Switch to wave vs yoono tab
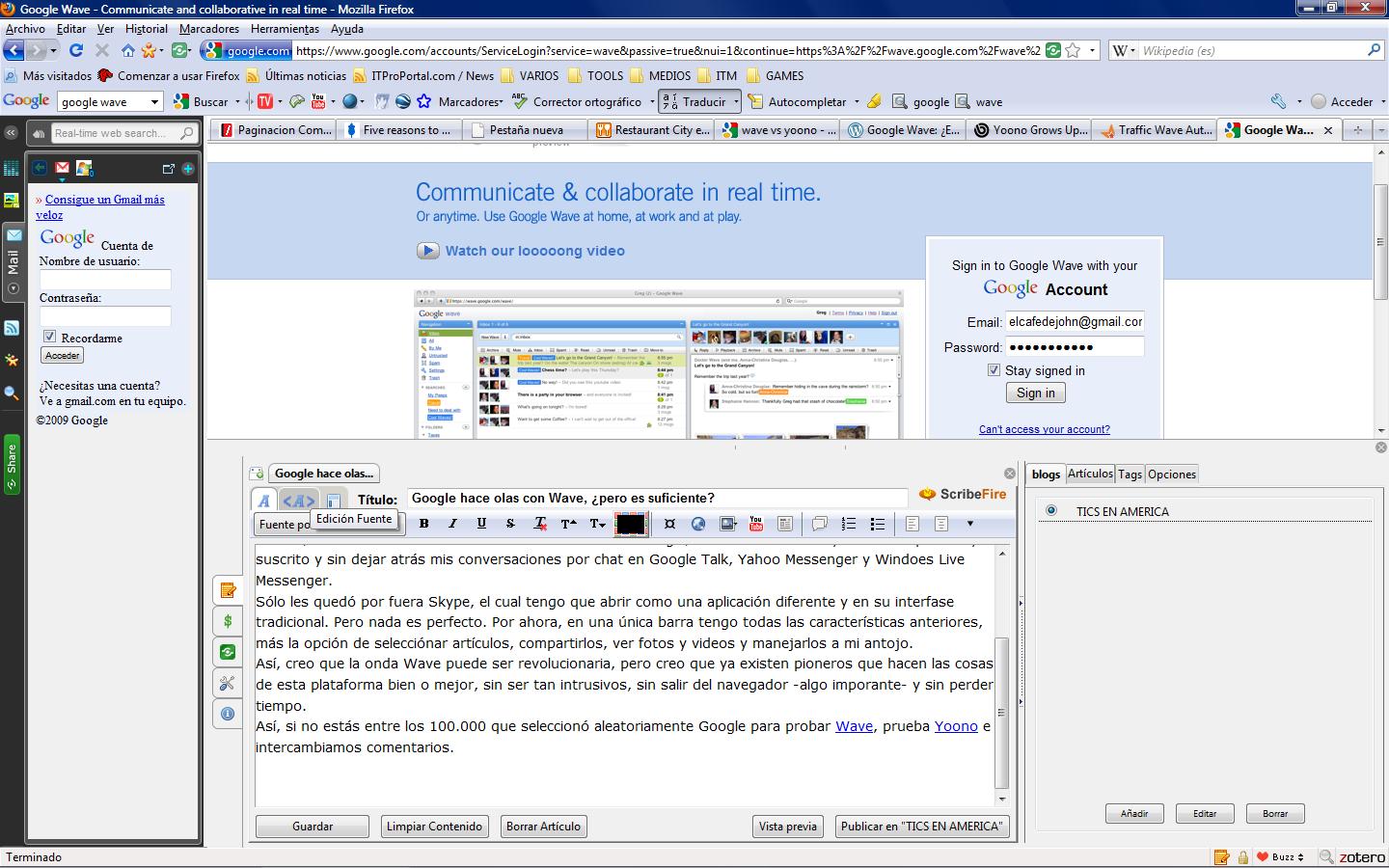Screen dimensions: 1389x868 click(778, 130)
